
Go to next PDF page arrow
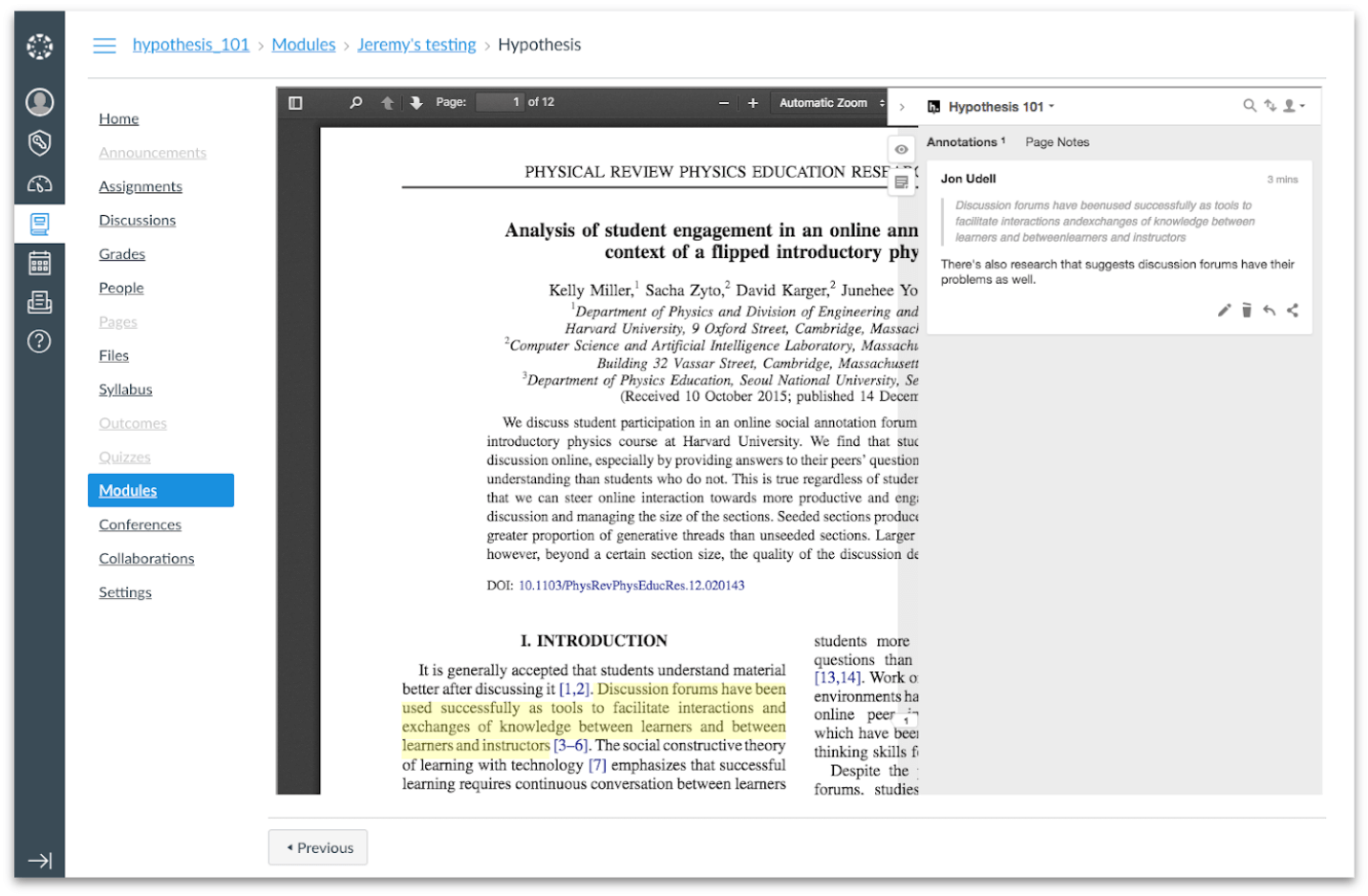(417, 102)
